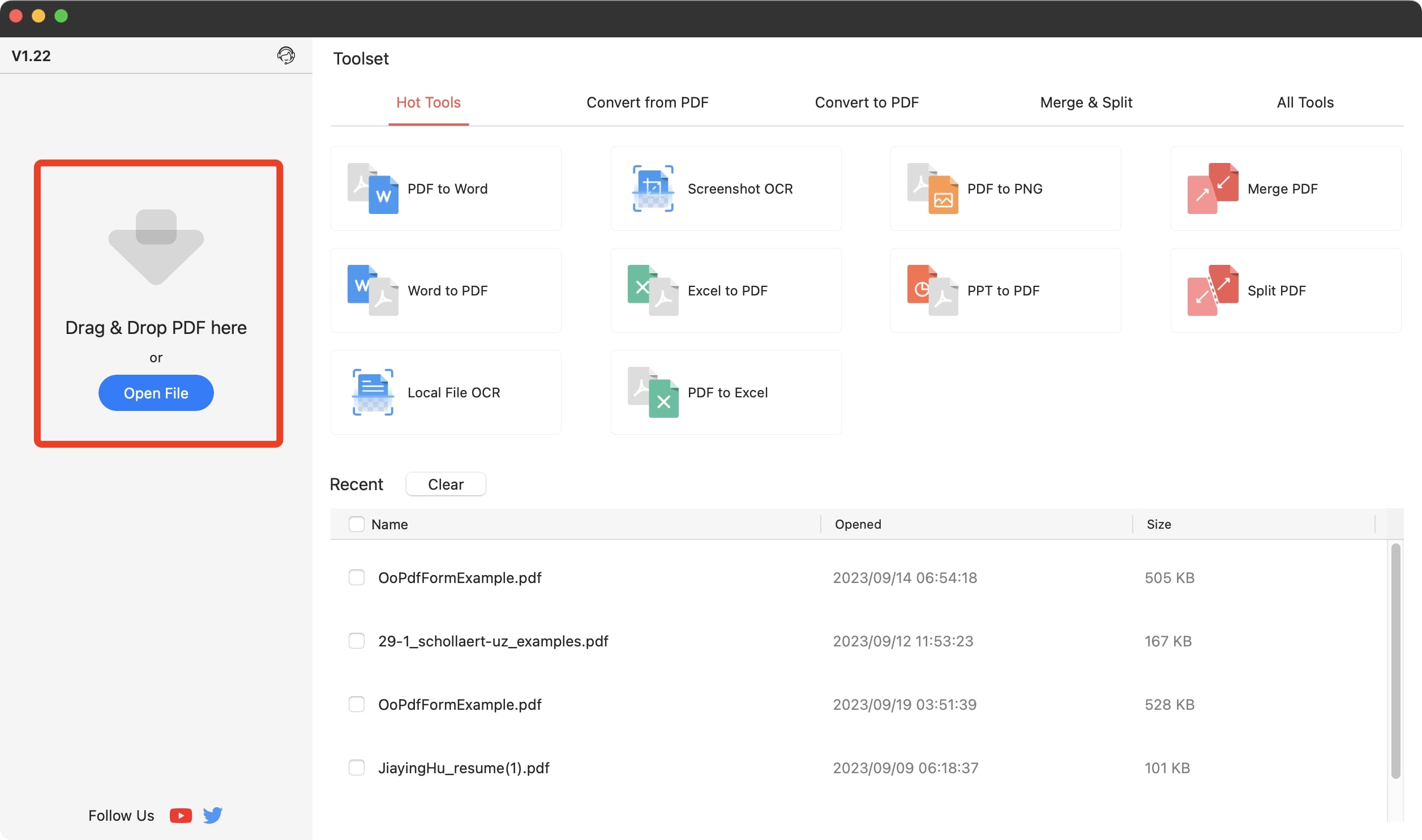Screen dimensions: 1422x840
Task: Check the Name header select-all checkbox
Action: coord(356,524)
